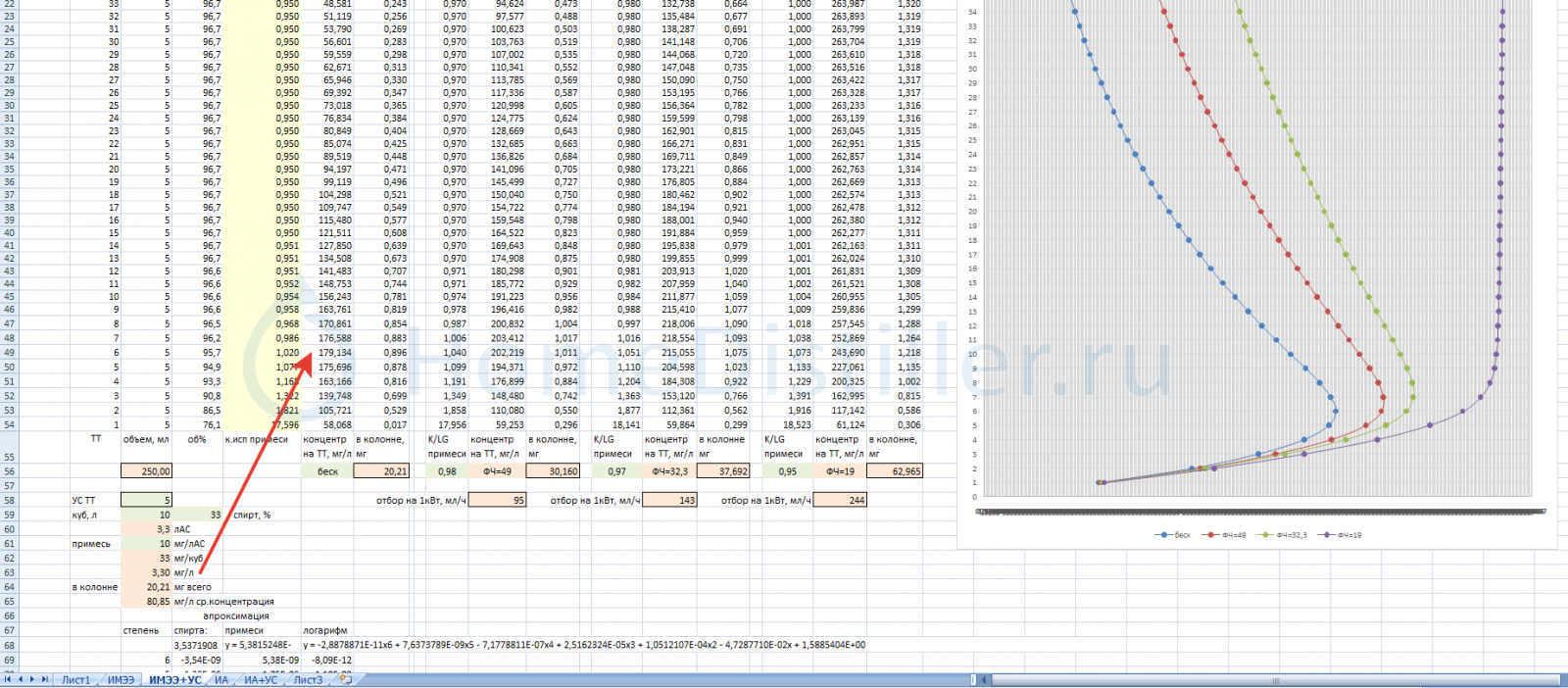The height and width of the screenshot is (688, 1568).
Task: Click horizontal scrollbar left arrow
Action: (x=984, y=679)
